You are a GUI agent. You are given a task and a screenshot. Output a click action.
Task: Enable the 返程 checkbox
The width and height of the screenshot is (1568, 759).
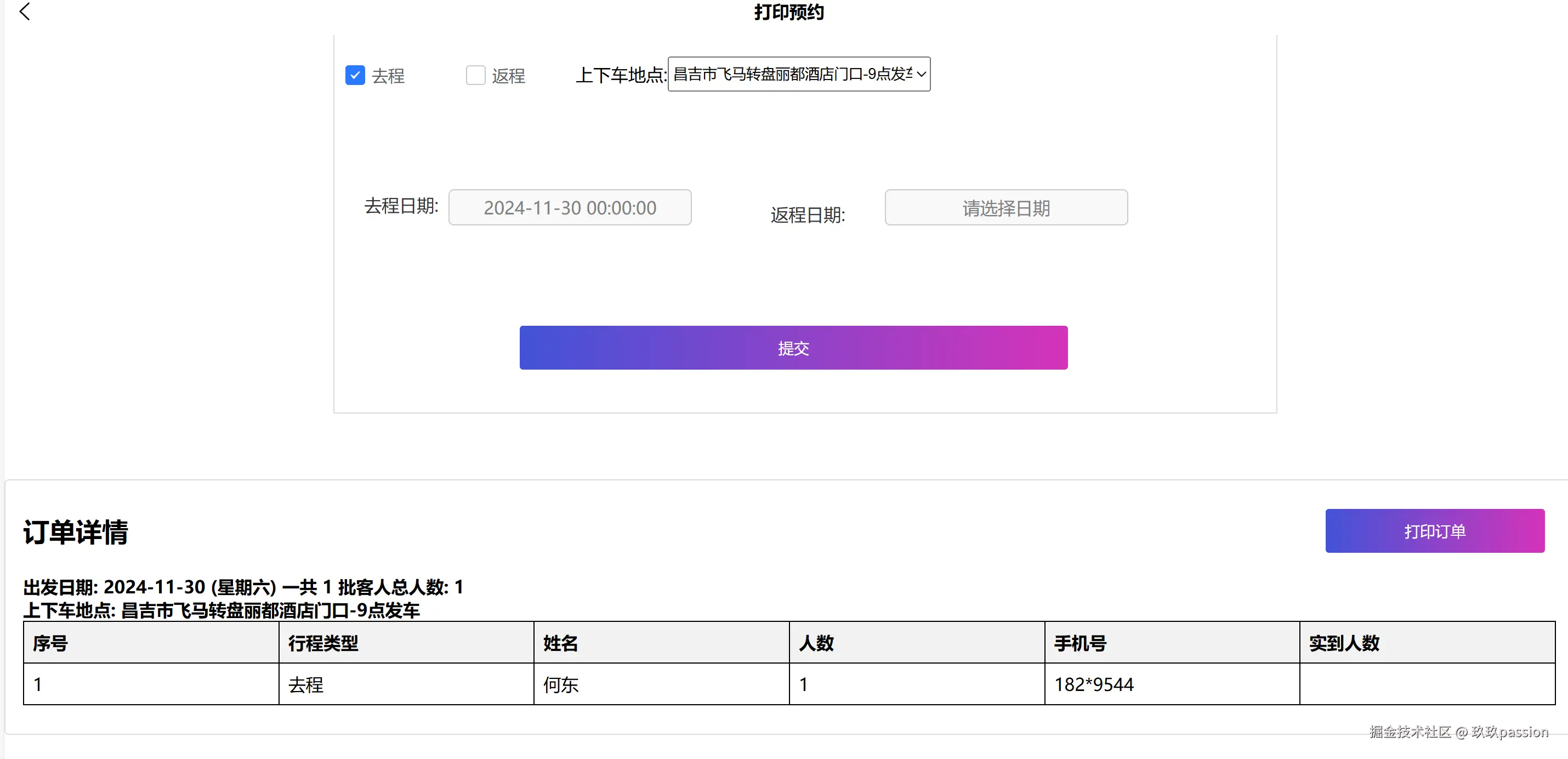coord(475,76)
